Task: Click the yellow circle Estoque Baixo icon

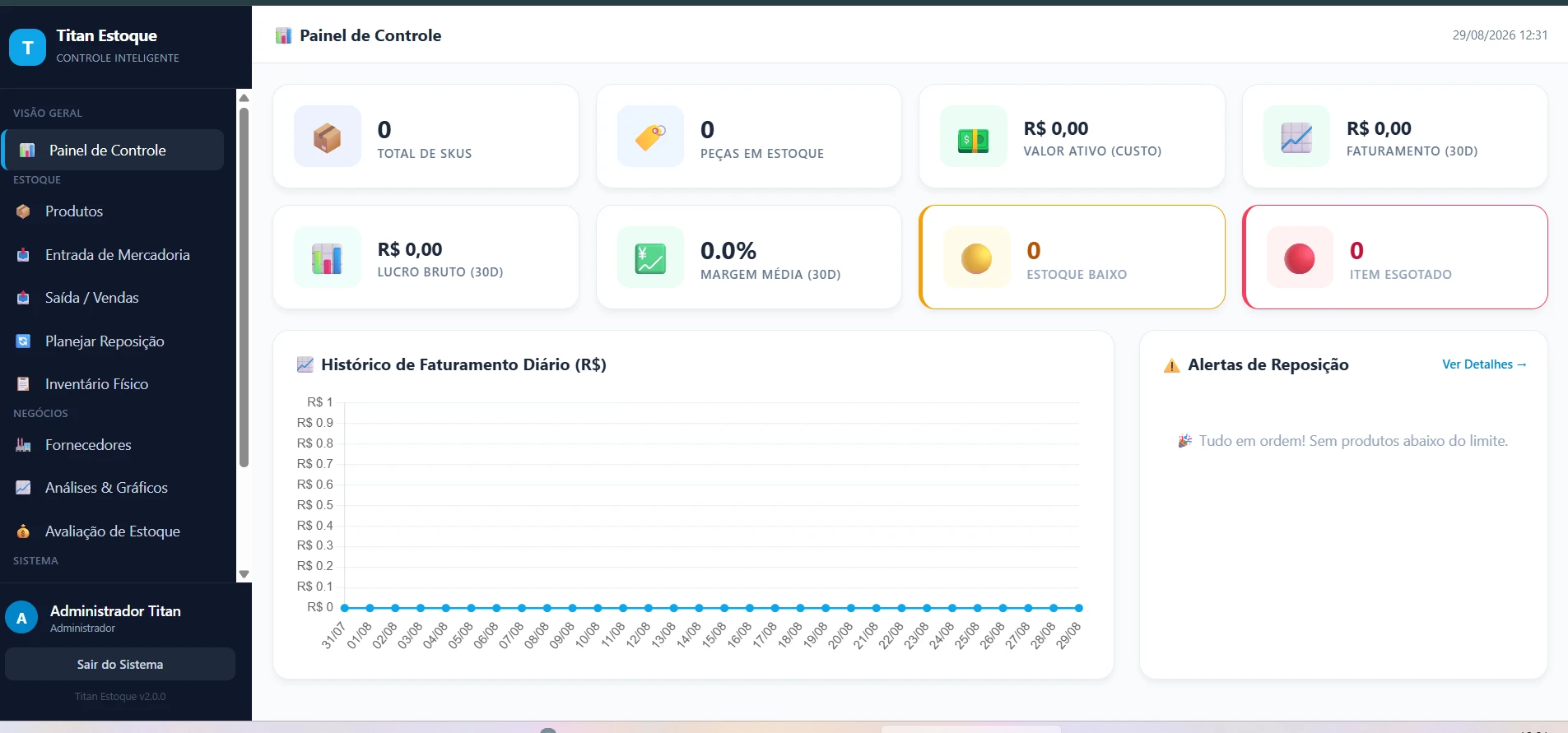Action: pyautogui.click(x=977, y=257)
